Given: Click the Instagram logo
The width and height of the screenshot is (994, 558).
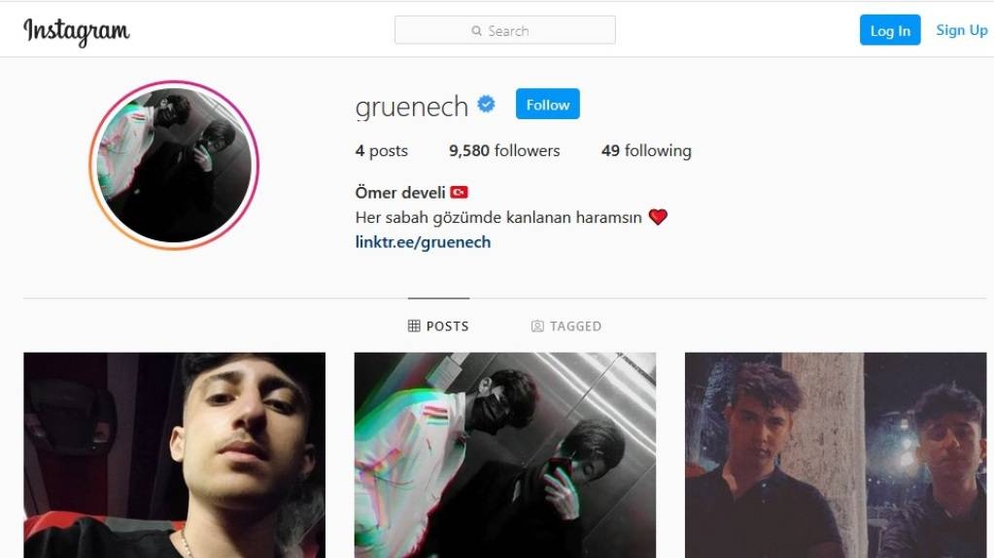Looking at the screenshot, I should (x=77, y=31).
